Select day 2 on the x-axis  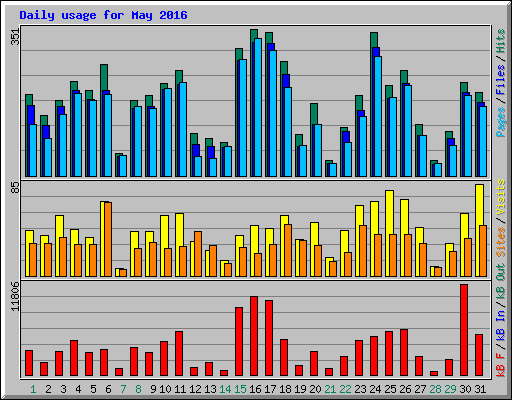pyautogui.click(x=48, y=389)
